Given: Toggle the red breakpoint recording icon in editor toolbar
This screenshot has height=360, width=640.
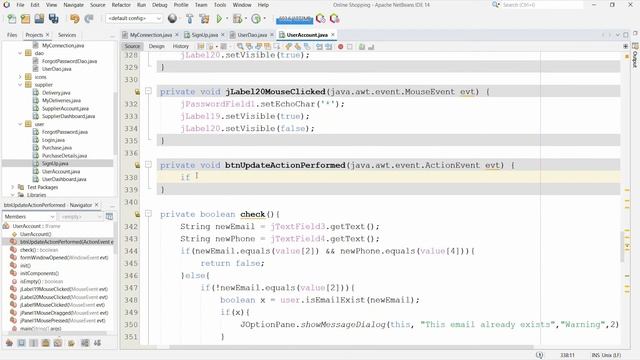Looking at the screenshot, I should tap(340, 47).
